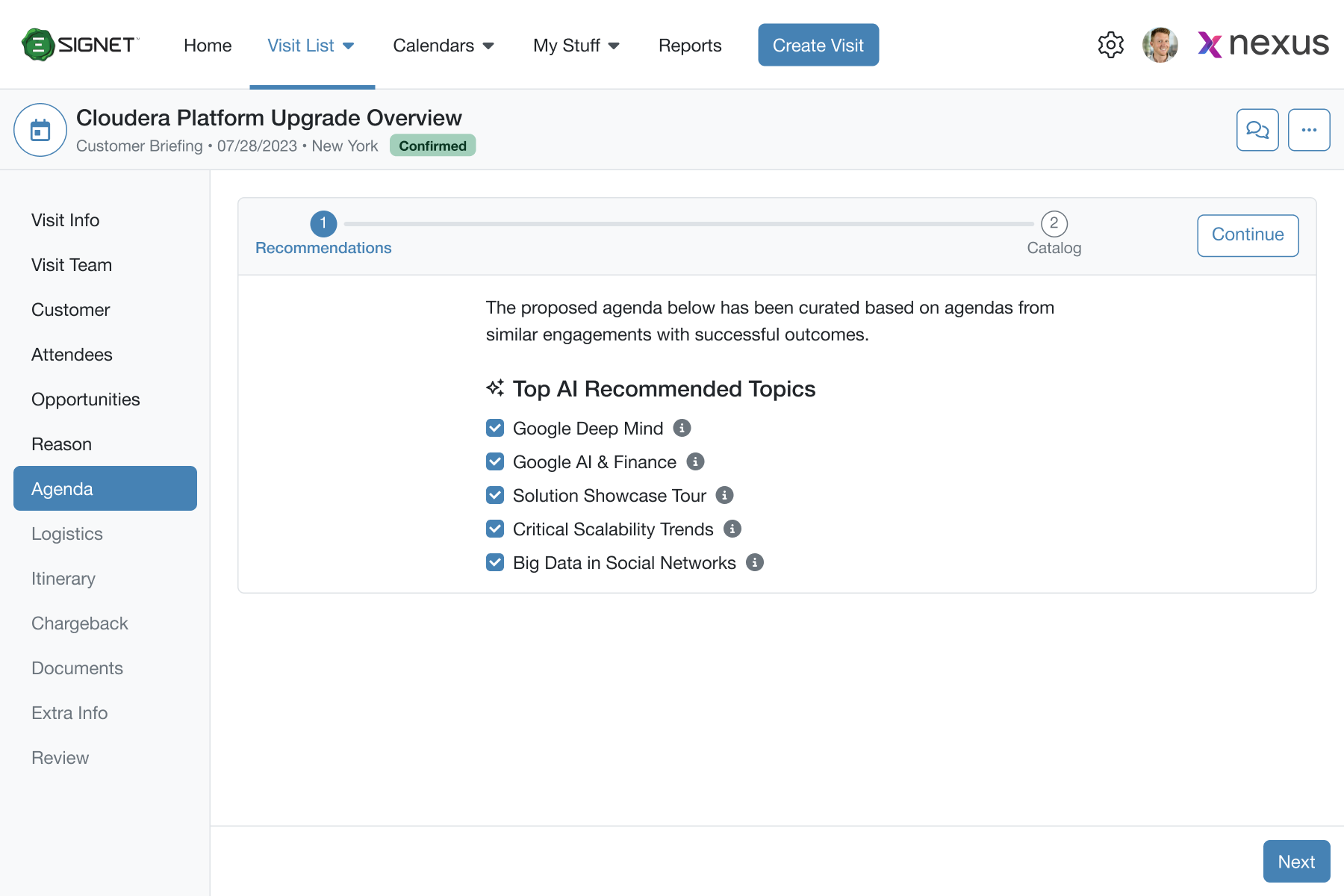Screen dimensions: 1344x896
Task: Uncheck Google AI & Finance topic
Action: (495, 461)
